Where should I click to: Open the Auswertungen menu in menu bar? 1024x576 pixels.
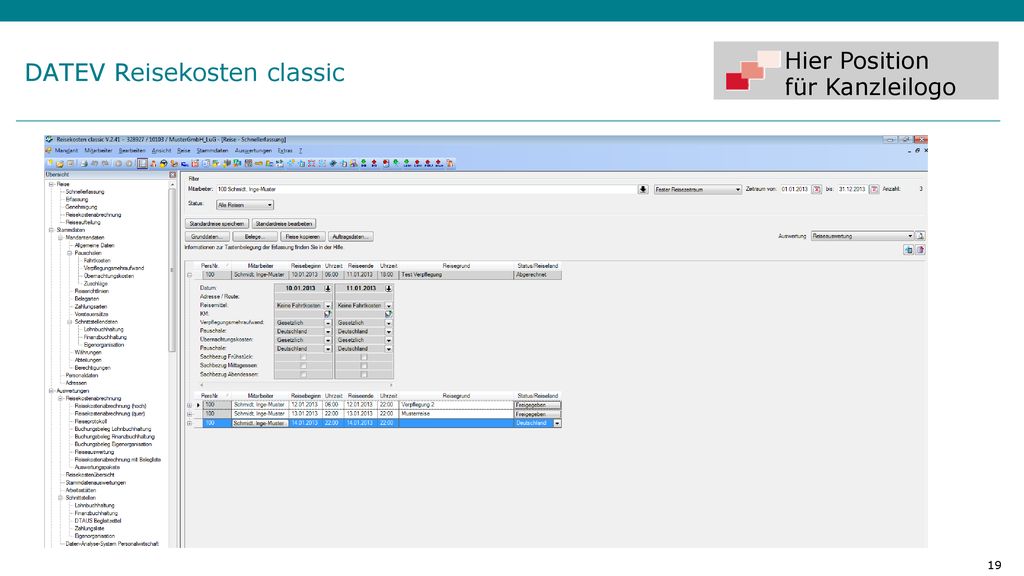253,151
